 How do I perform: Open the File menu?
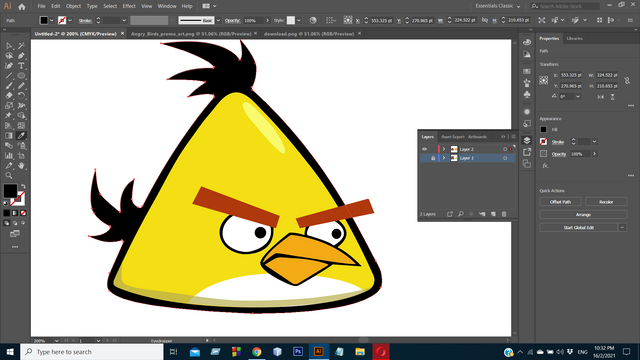pyautogui.click(x=41, y=6)
